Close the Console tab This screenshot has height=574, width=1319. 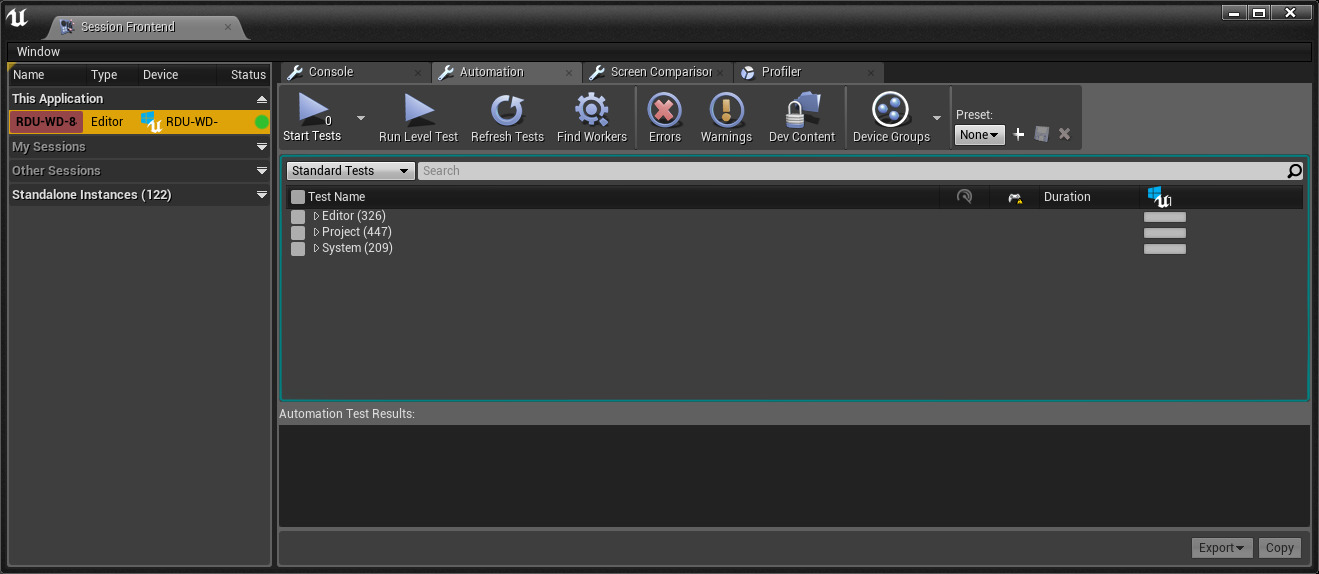pyautogui.click(x=418, y=73)
